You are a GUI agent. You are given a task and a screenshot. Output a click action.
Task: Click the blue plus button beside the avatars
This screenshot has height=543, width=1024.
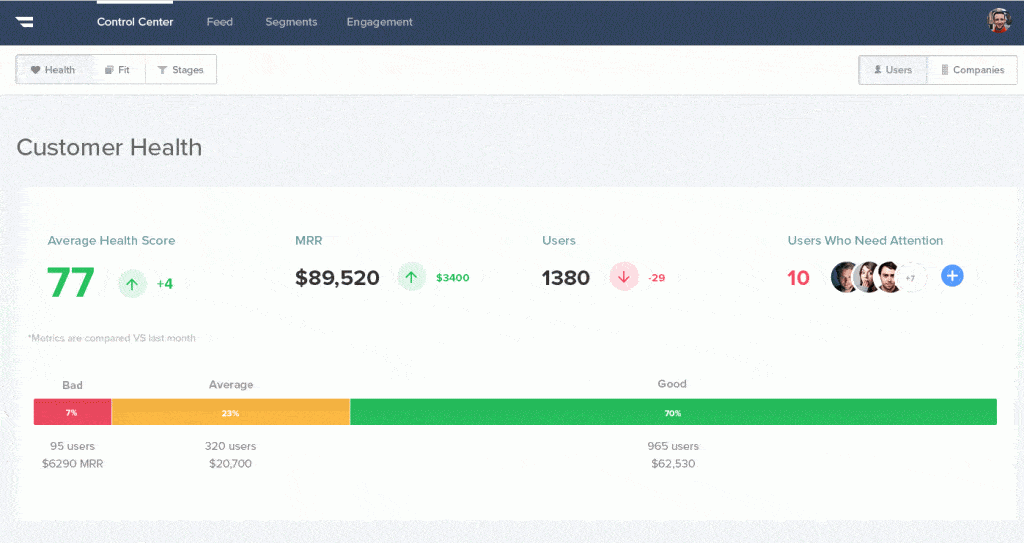952,277
